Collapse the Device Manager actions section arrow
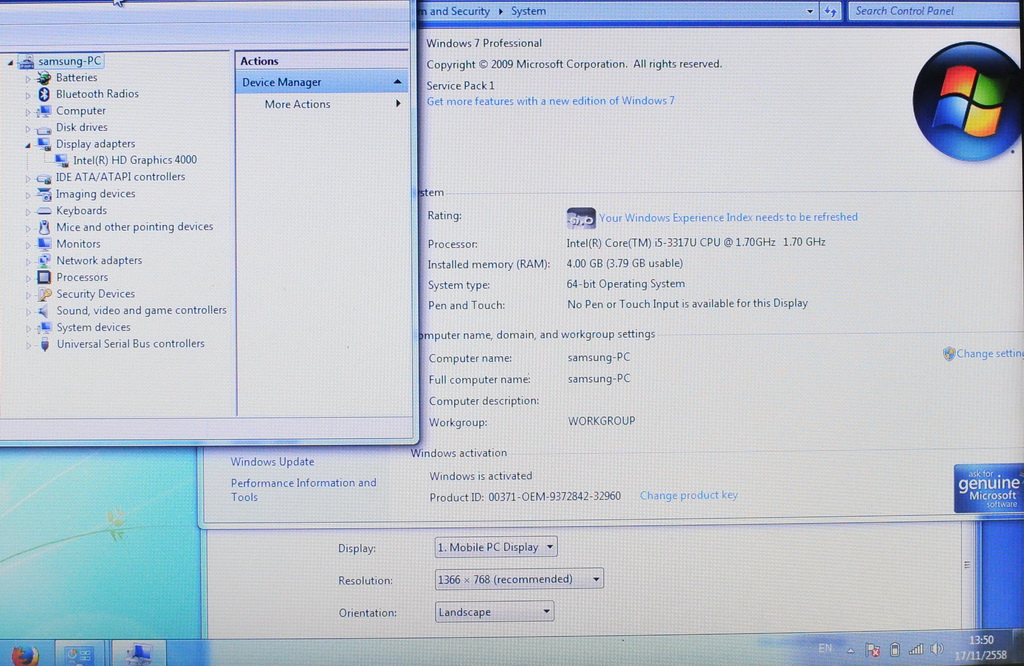The width and height of the screenshot is (1024, 666). click(x=397, y=82)
